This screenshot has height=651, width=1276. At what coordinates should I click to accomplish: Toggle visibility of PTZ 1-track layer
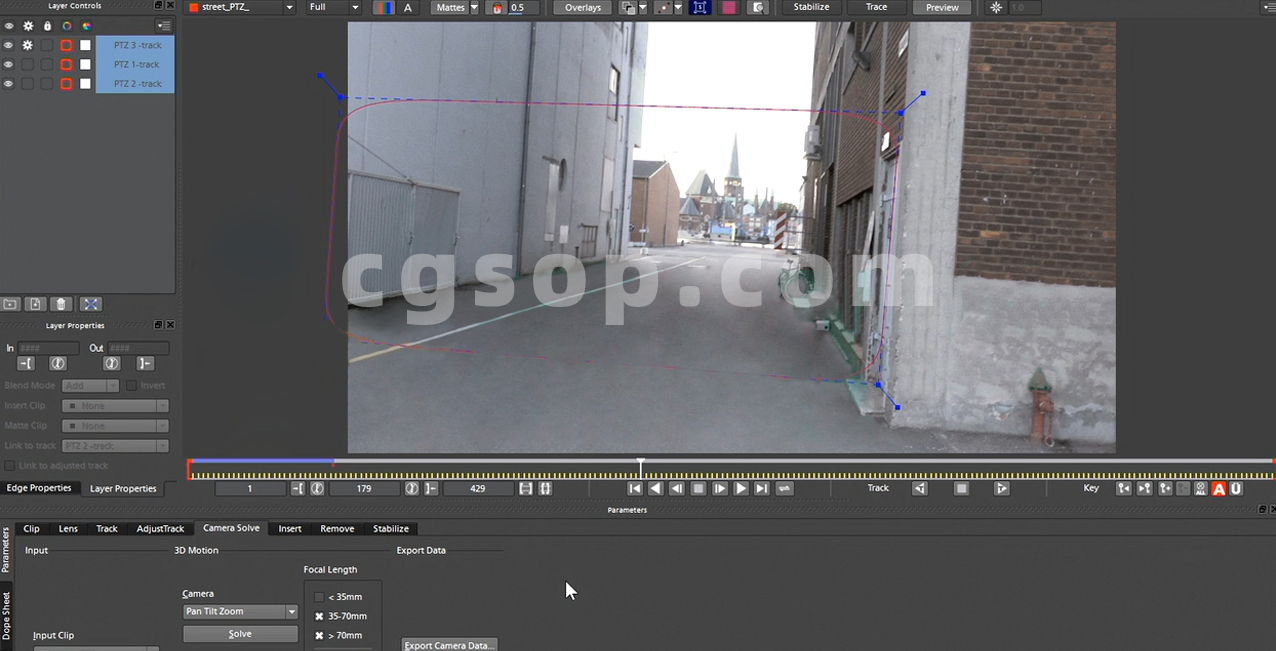click(x=9, y=64)
